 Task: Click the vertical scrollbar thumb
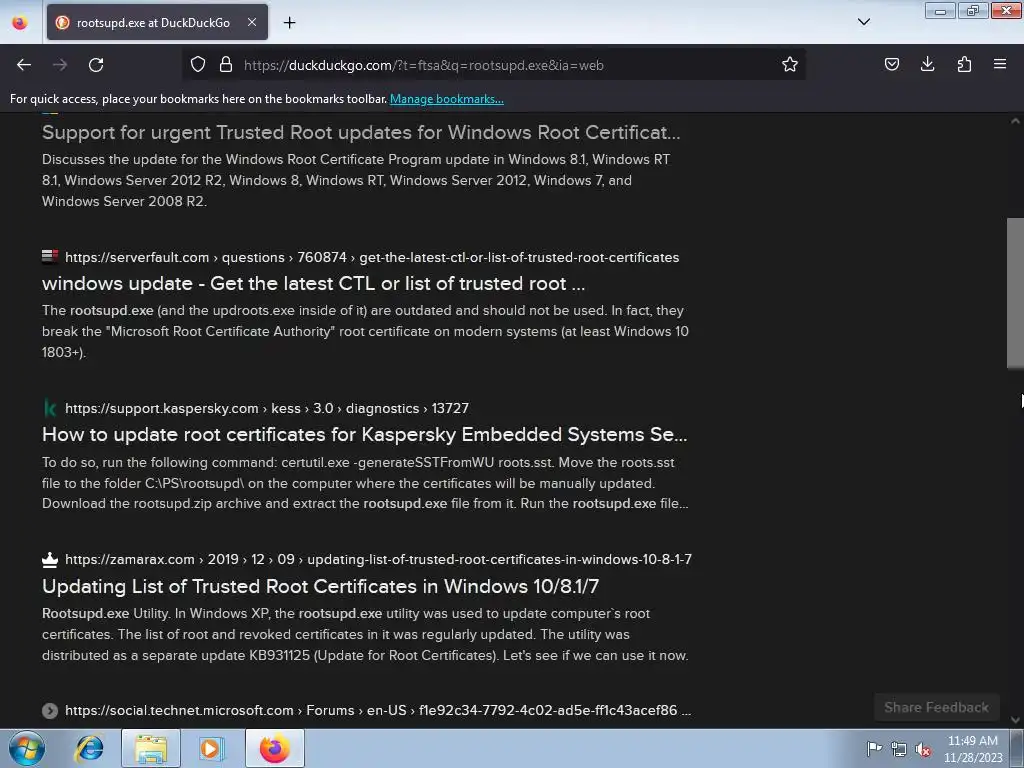1015,293
